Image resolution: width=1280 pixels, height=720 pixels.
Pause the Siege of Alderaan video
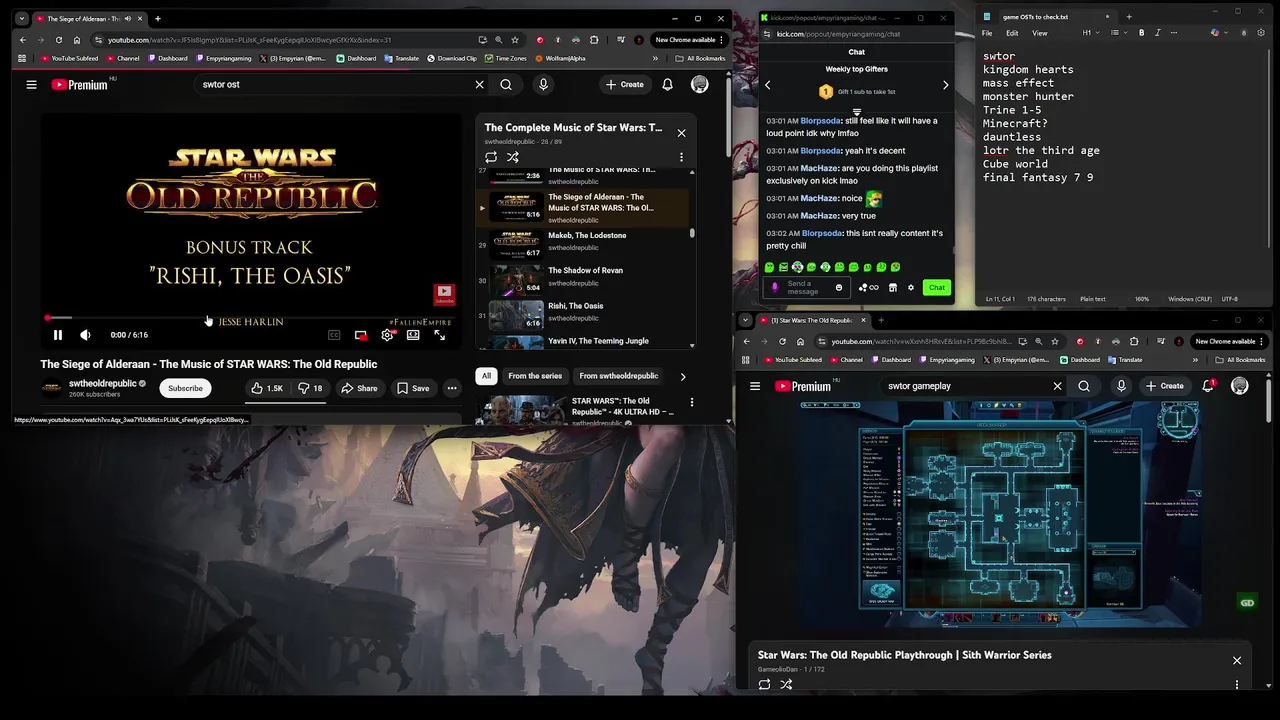pyautogui.click(x=58, y=335)
